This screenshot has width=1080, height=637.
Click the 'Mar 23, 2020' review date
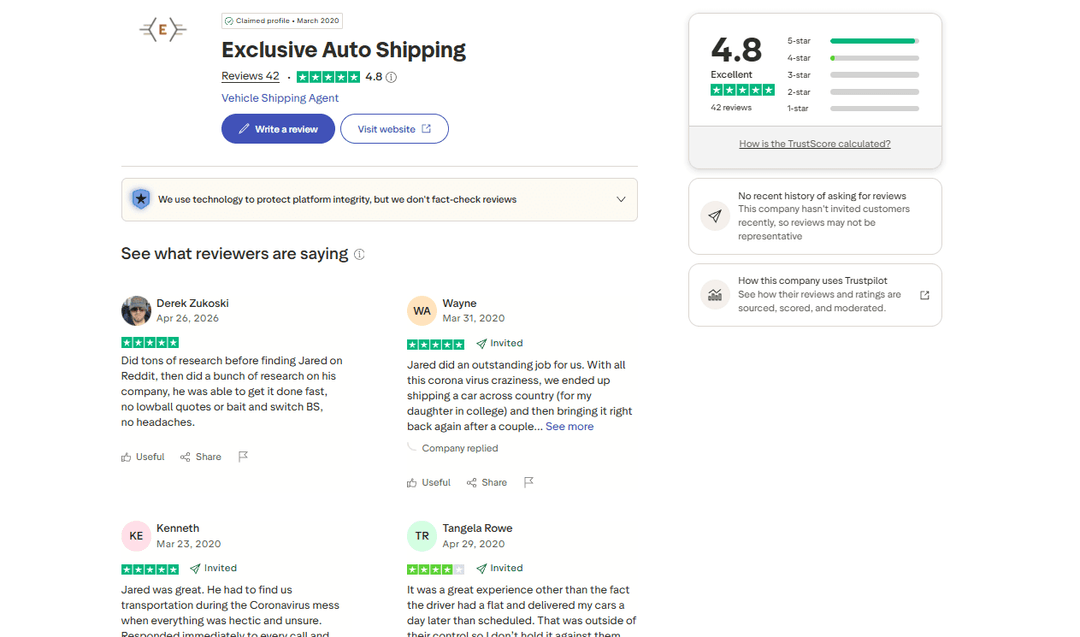pyautogui.click(x=189, y=544)
